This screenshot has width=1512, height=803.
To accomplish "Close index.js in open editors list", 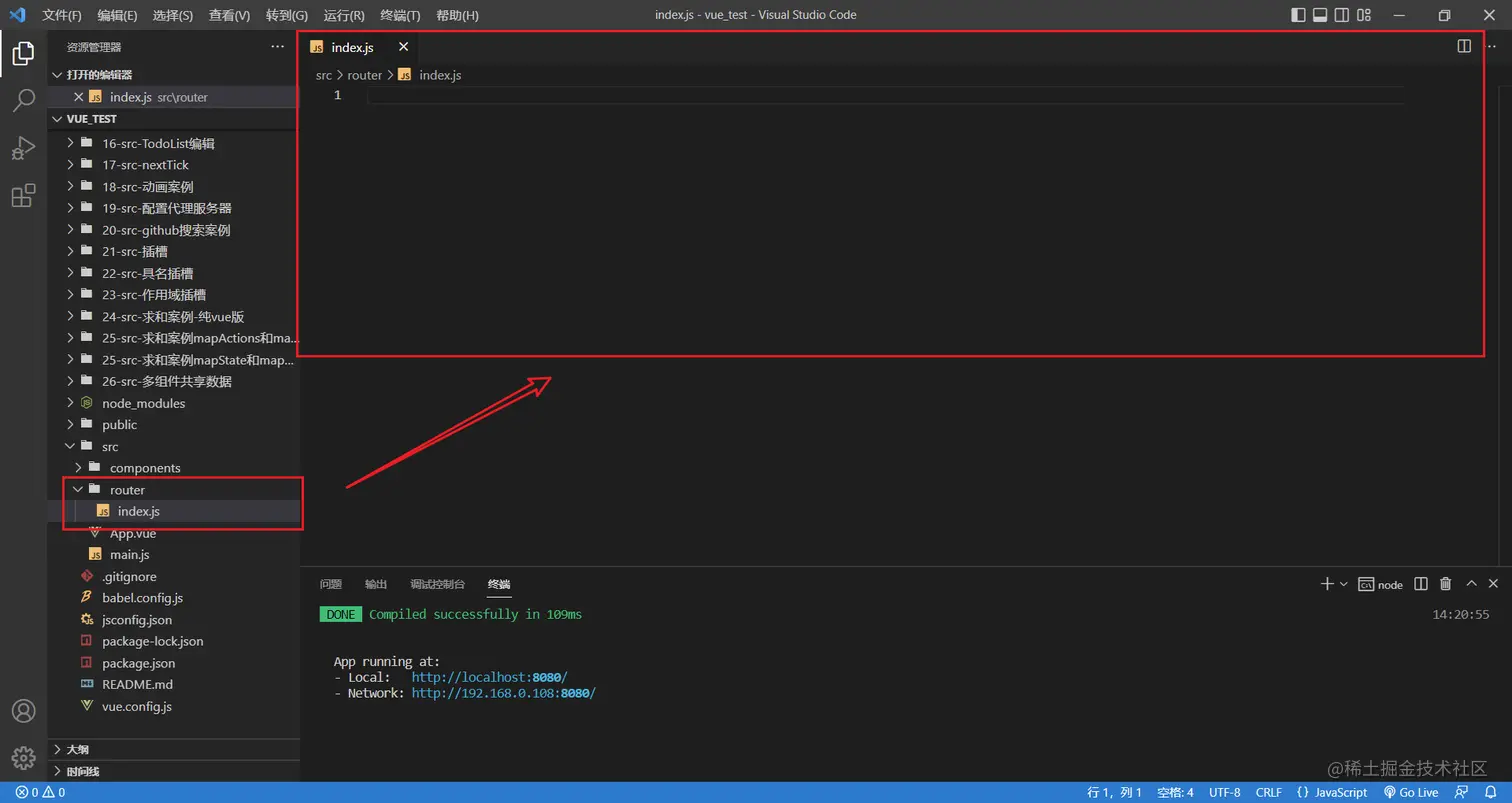I will click(79, 97).
